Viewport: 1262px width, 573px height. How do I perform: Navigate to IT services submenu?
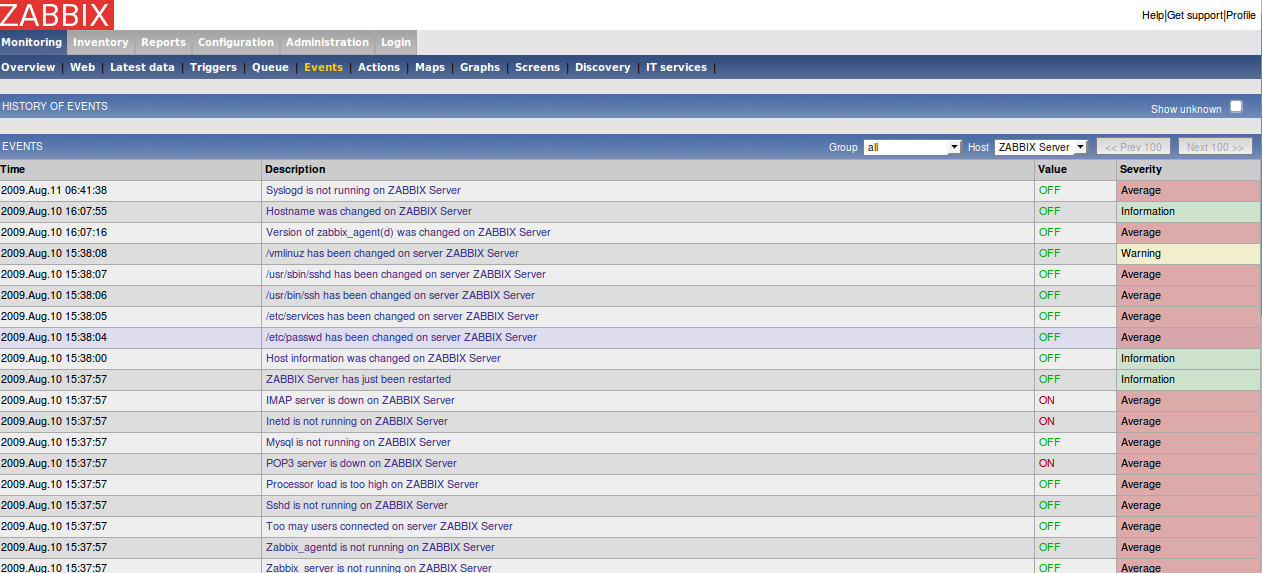(676, 67)
